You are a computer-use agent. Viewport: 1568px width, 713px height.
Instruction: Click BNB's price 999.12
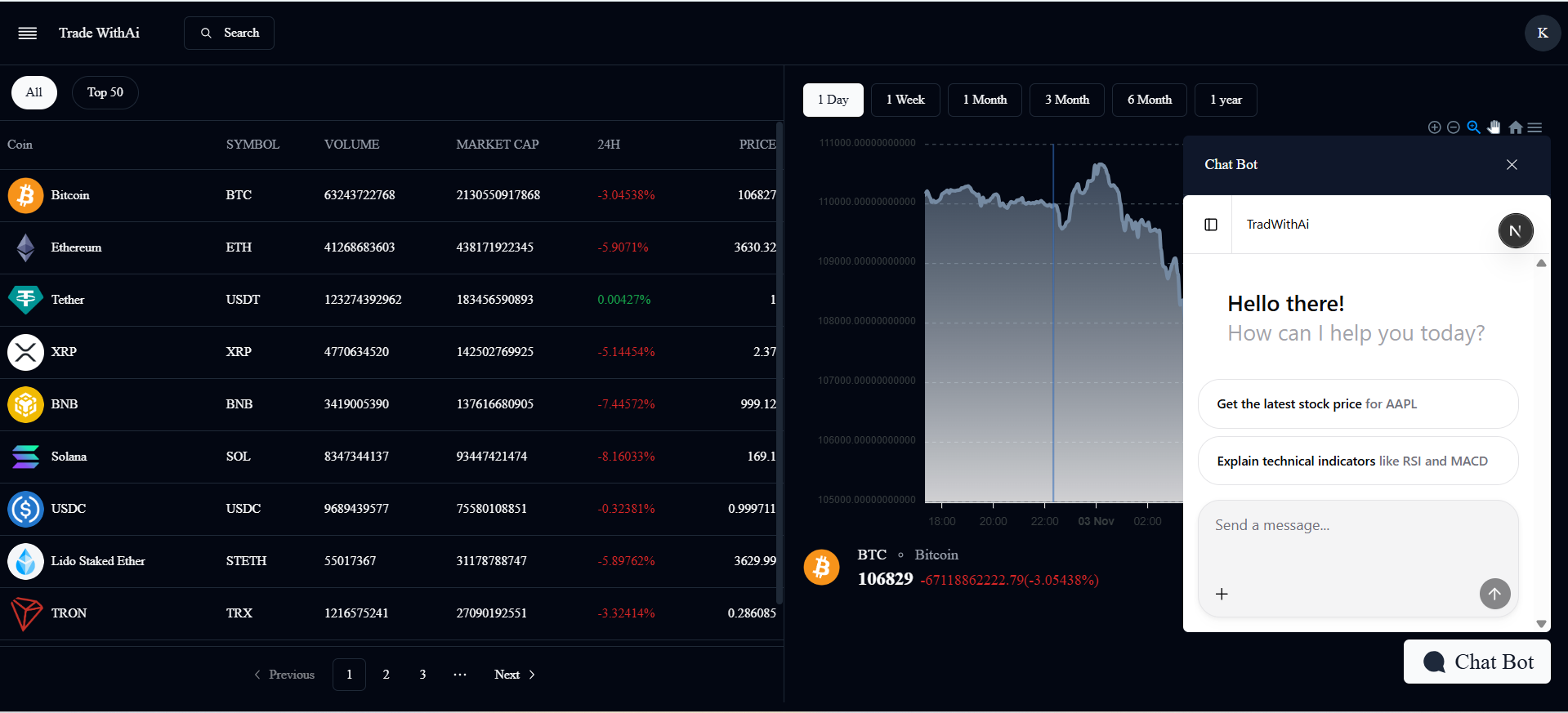click(x=758, y=404)
